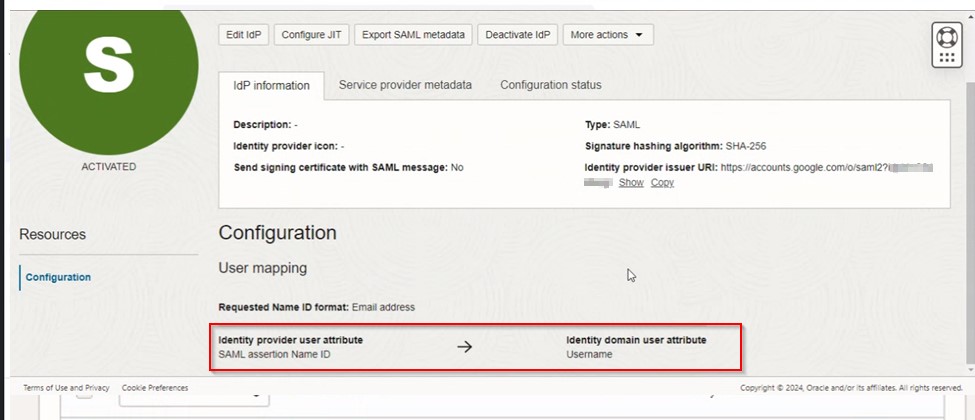Image resolution: width=975 pixels, height=420 pixels.
Task: Open Terms of Use and Privacy
Action: (x=66, y=388)
